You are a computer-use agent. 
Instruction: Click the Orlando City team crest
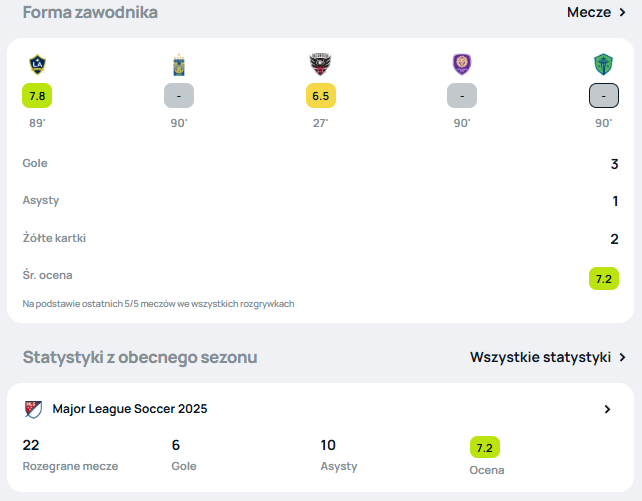point(462,64)
